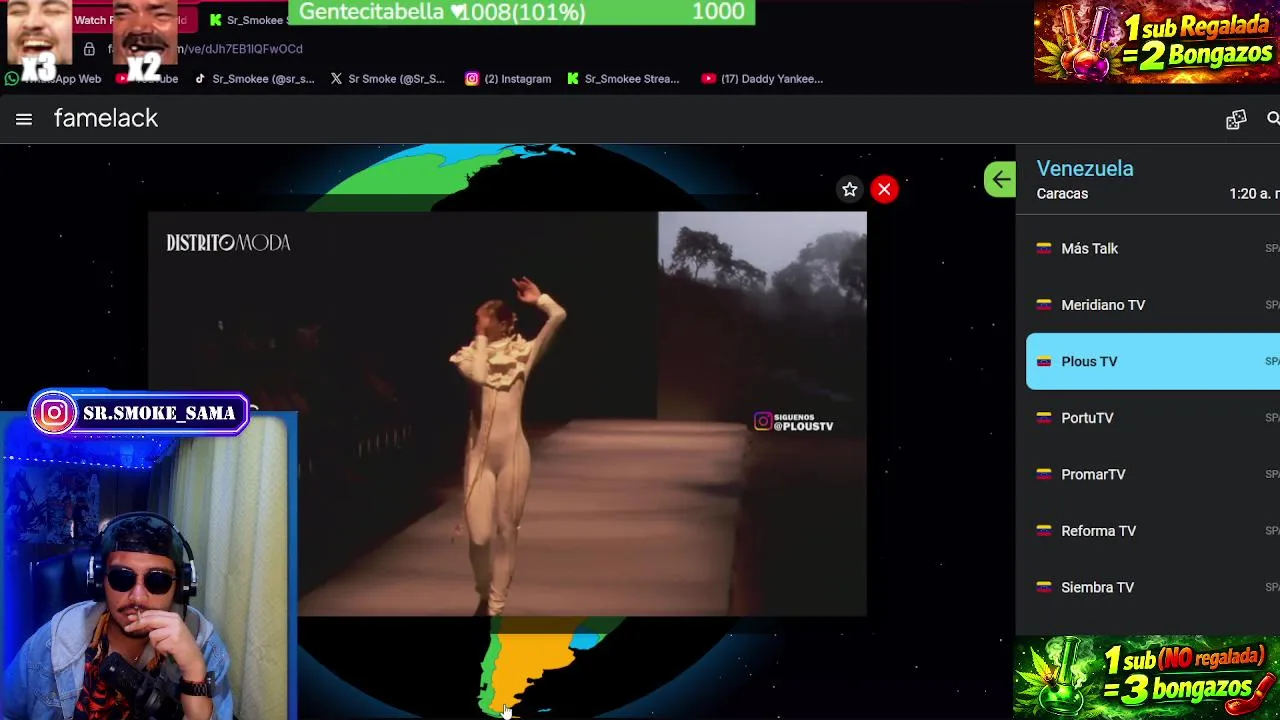The image size is (1280, 720).
Task: Click the Venezuela flag beside Más Talk
Action: [x=1044, y=248]
